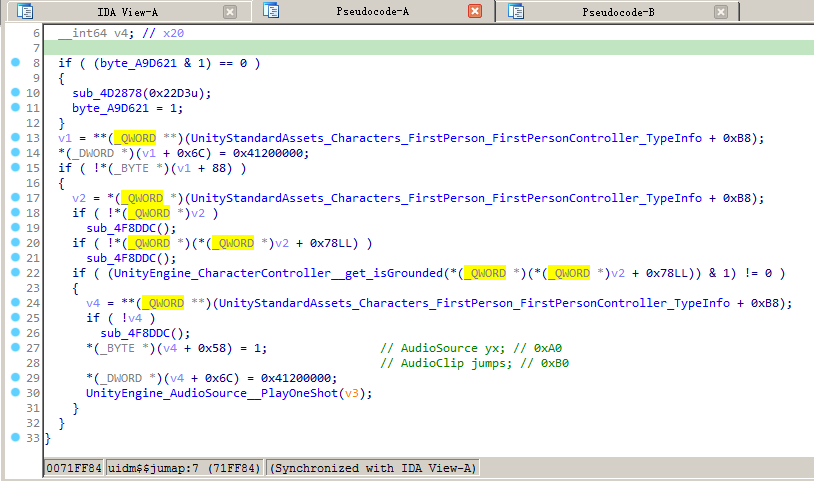814x481 pixels.
Task: Click line number 22 in gutter
Action: point(33,273)
